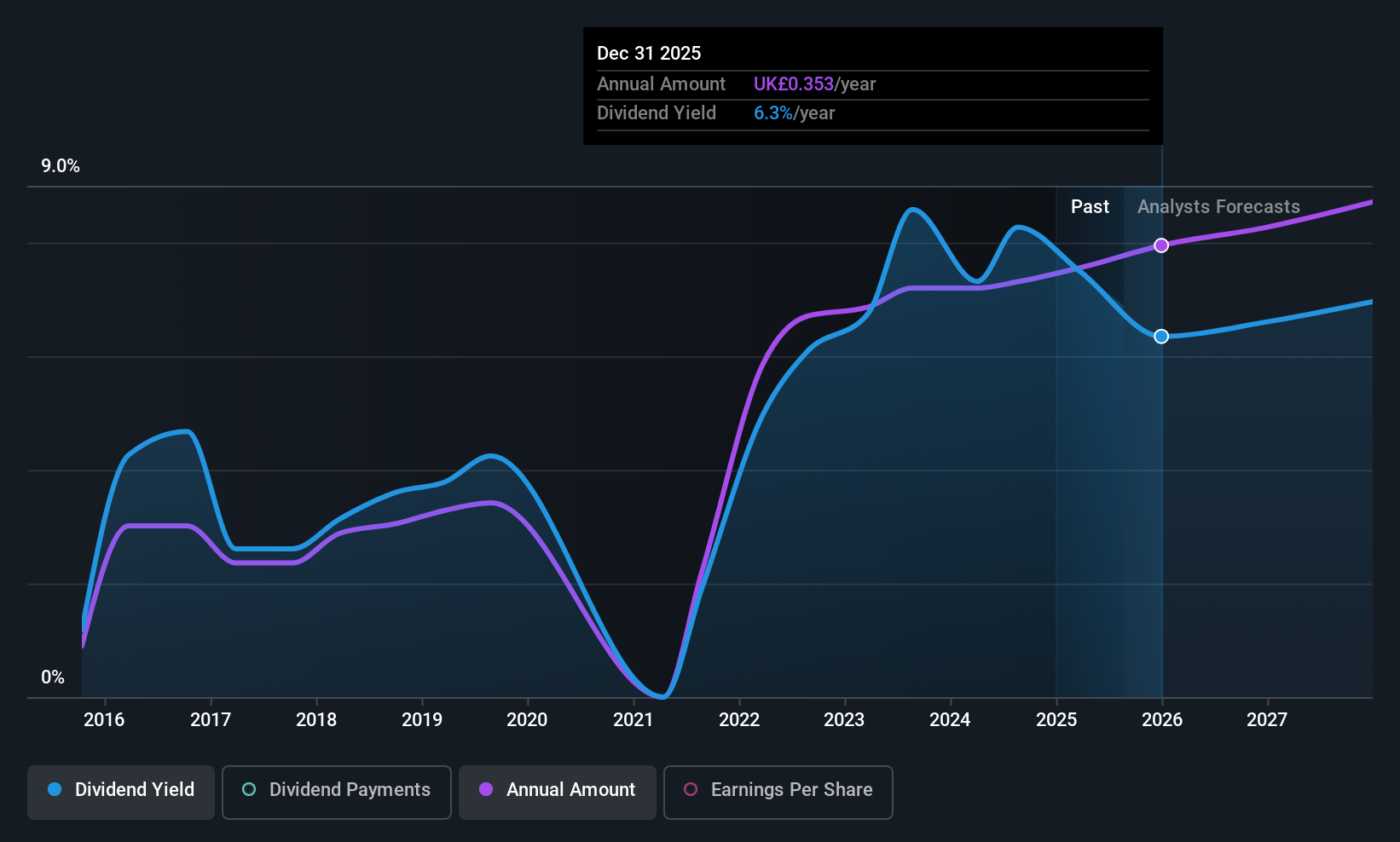Select the blue Dividend Yield data point
This screenshot has width=1400, height=842.
[1161, 337]
